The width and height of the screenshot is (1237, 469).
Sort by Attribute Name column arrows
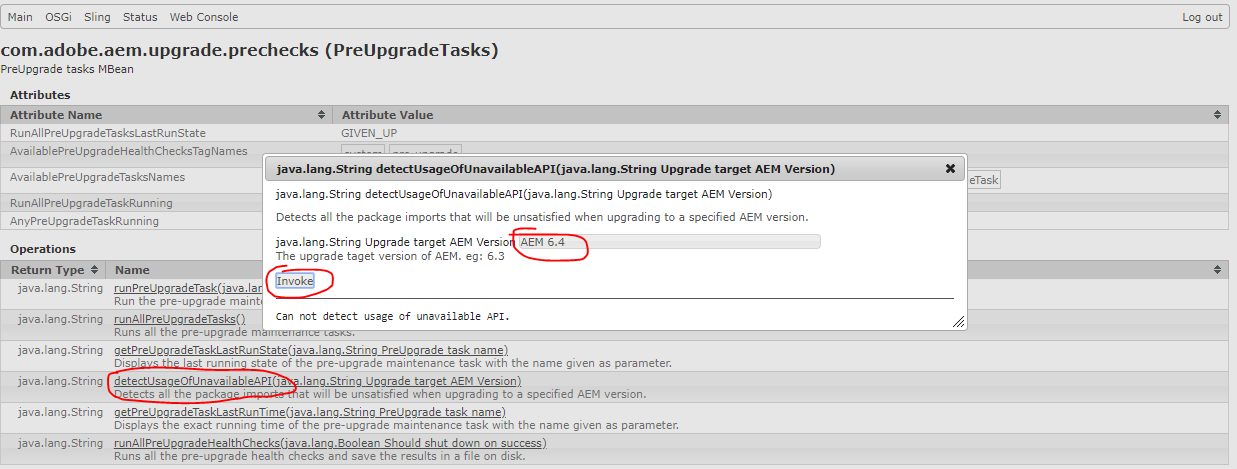(x=321, y=115)
